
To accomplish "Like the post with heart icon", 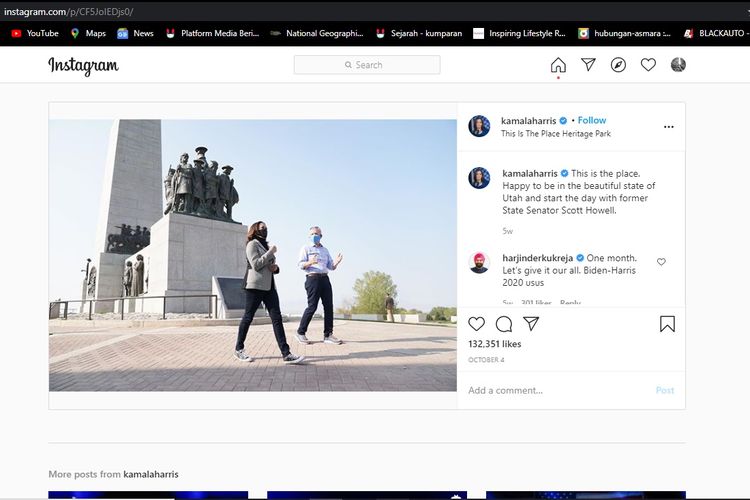I will point(477,324).
